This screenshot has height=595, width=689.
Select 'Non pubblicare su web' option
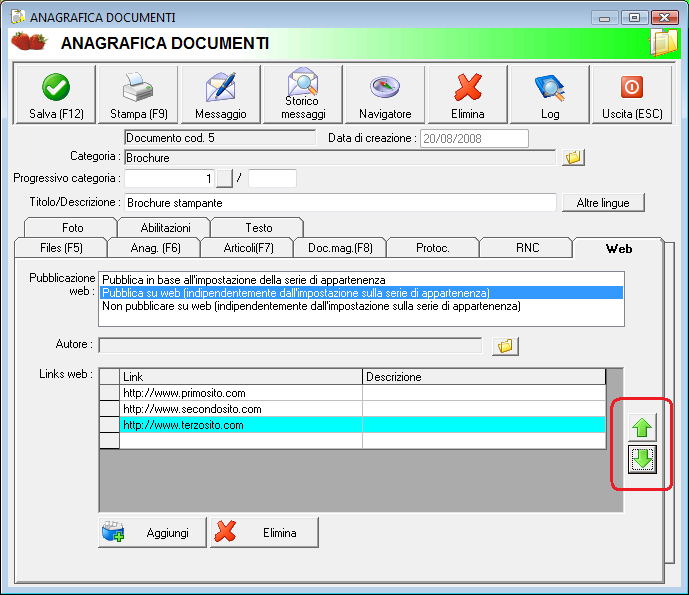[x=362, y=306]
